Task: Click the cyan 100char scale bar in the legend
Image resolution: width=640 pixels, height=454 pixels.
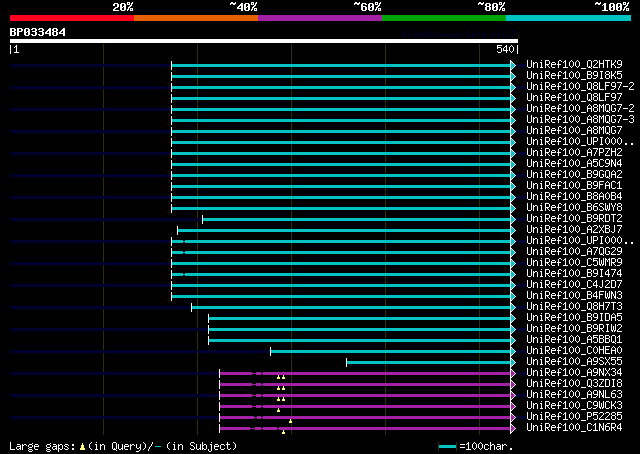Action: click(447, 447)
